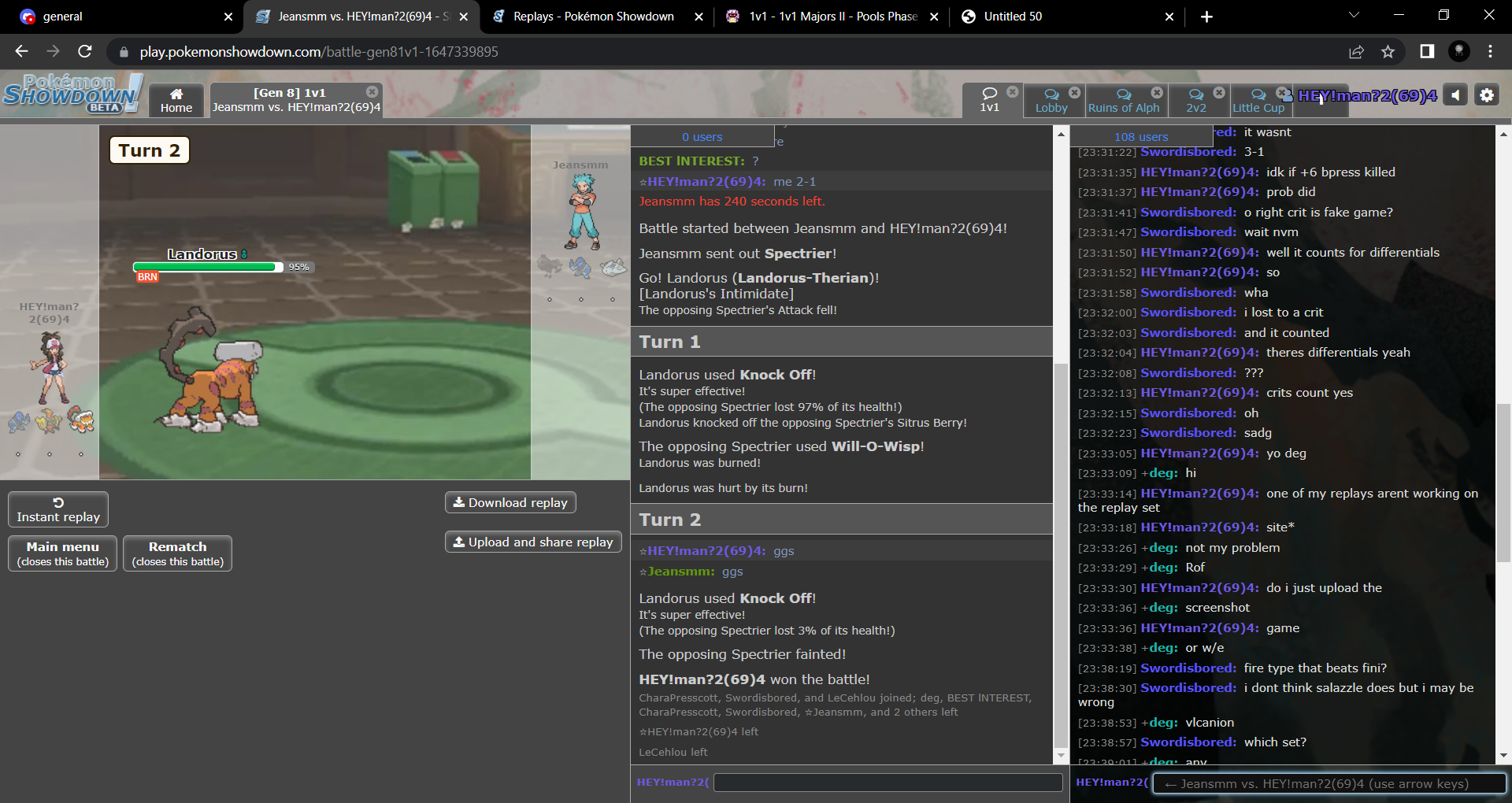Click the HEY!man?2(69)4 username in header

pos(1367,95)
